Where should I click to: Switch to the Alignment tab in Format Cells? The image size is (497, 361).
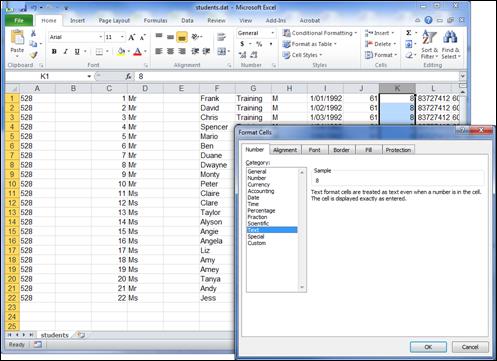click(285, 150)
